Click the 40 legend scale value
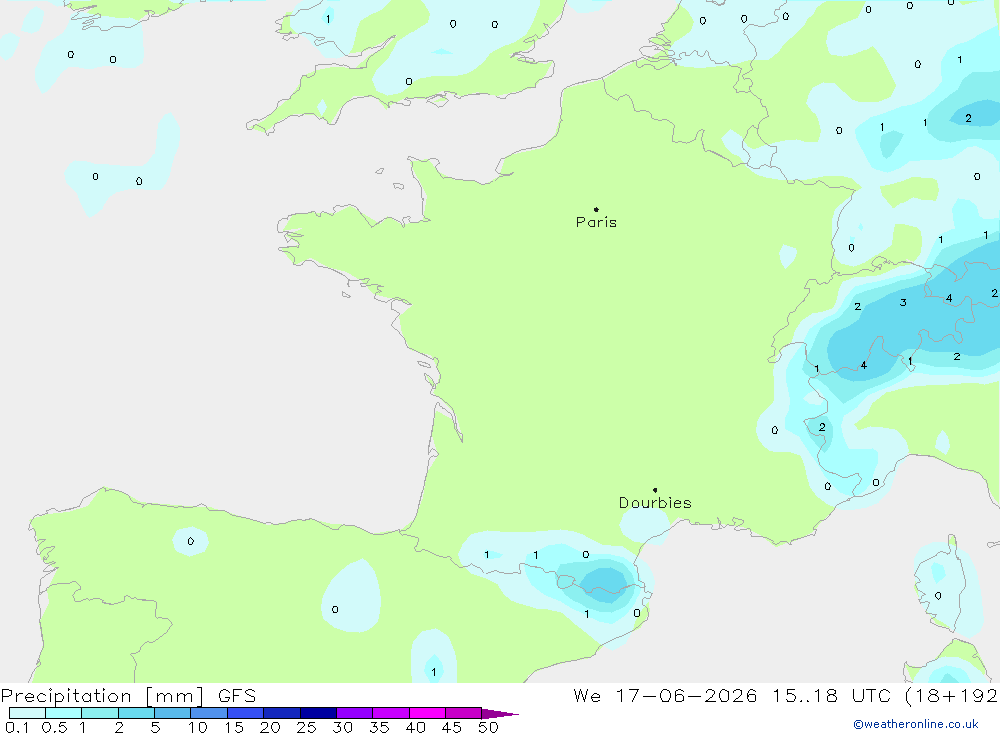1000x733 pixels. tap(416, 727)
